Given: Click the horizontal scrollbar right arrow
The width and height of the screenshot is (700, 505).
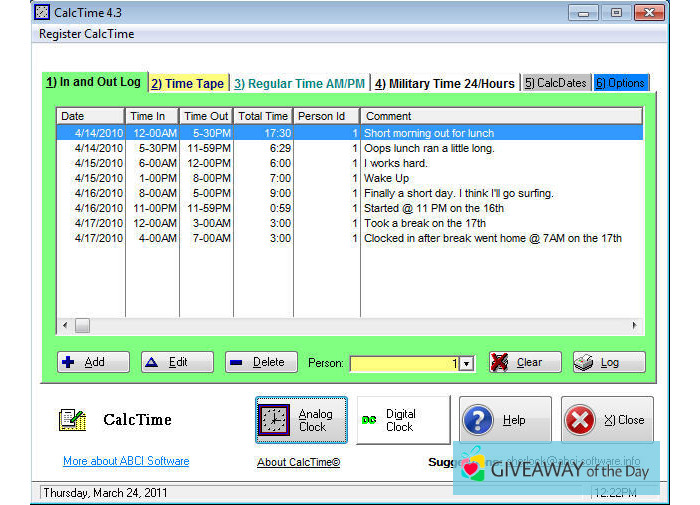Looking at the screenshot, I should [x=634, y=326].
